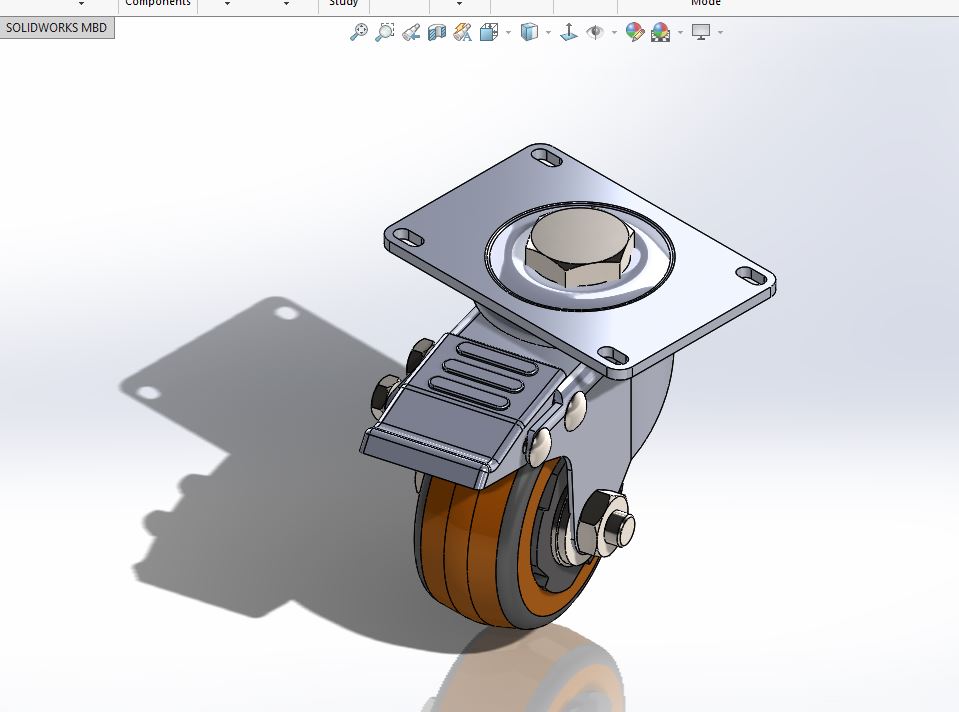Click the upward-arrow axis icon in view toolbar
Image resolution: width=959 pixels, height=712 pixels.
tap(569, 32)
